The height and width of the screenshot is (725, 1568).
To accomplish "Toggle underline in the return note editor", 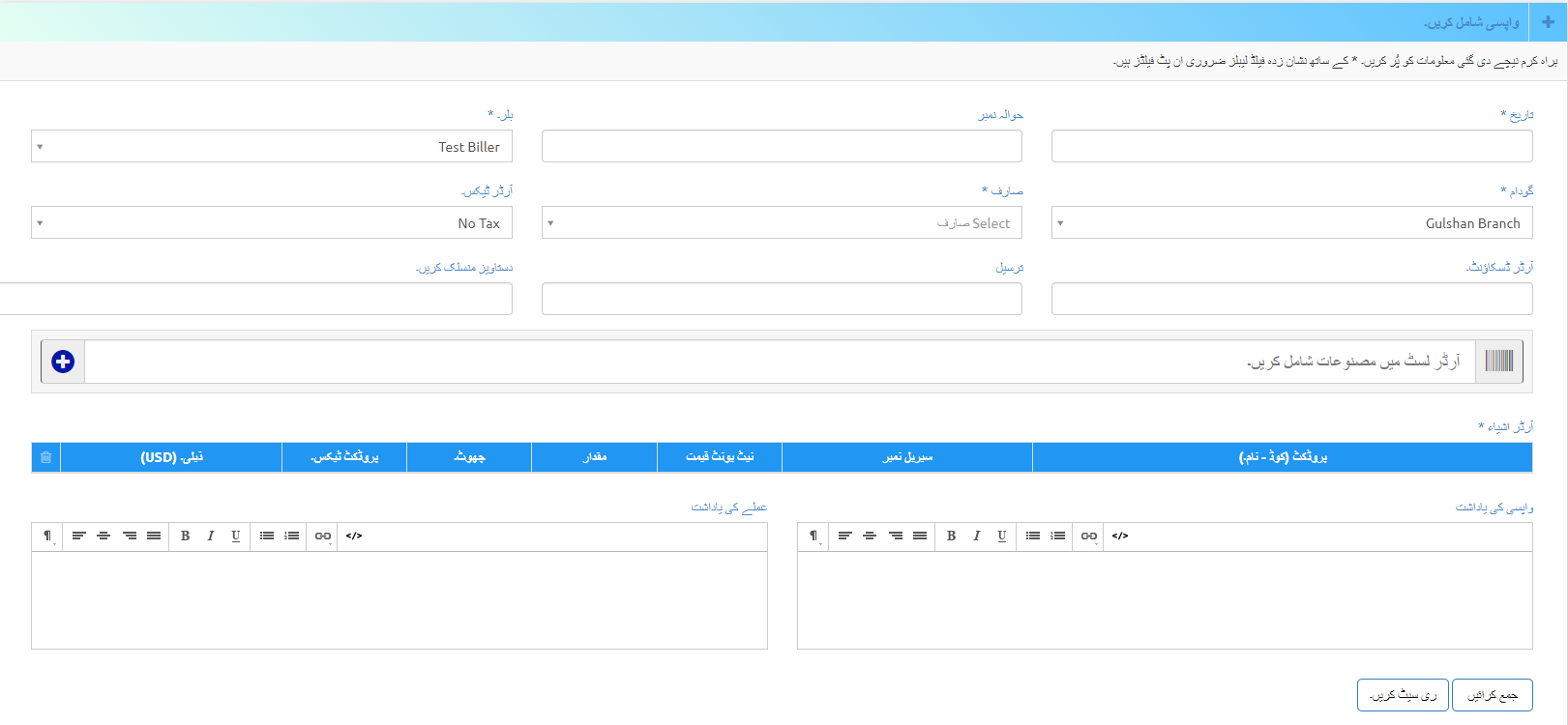I will 1001,536.
